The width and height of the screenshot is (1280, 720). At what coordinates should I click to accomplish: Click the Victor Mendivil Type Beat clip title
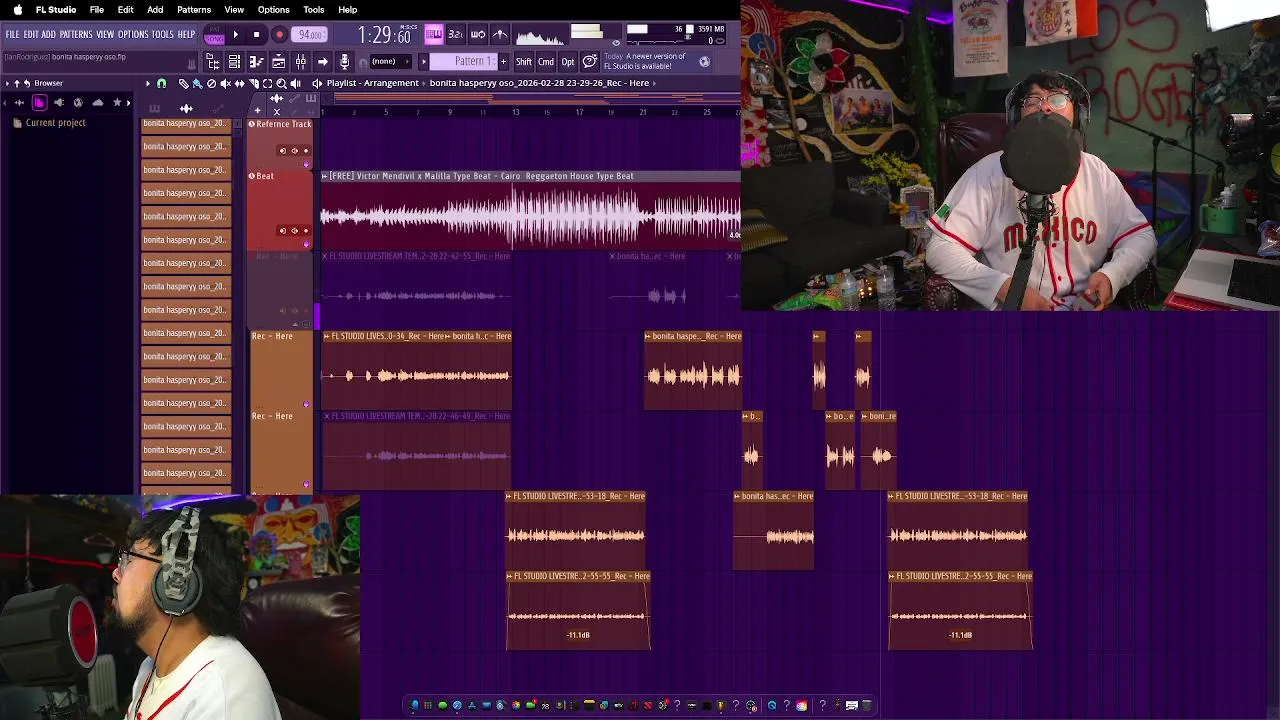click(481, 176)
